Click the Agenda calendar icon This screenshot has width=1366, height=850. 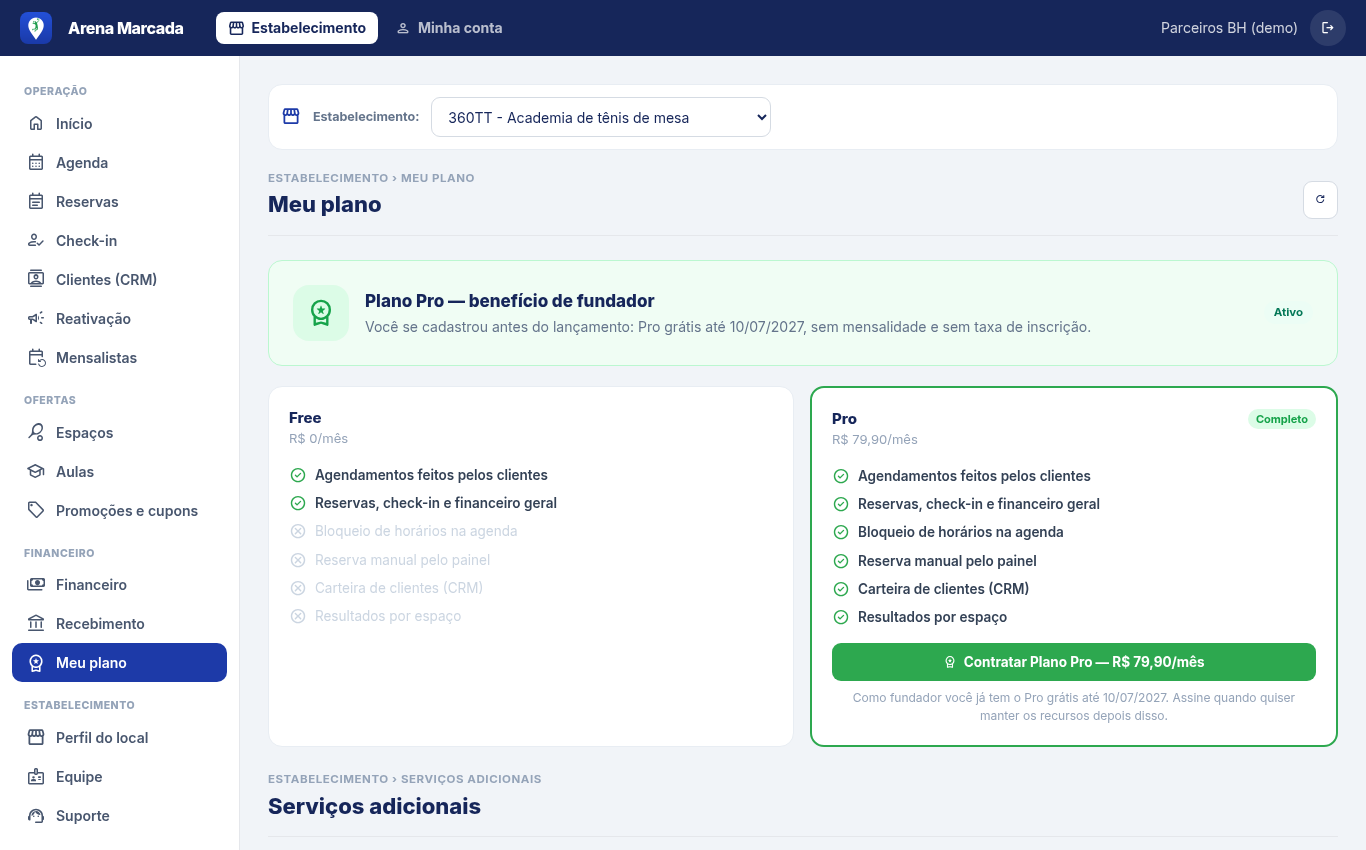coord(36,163)
